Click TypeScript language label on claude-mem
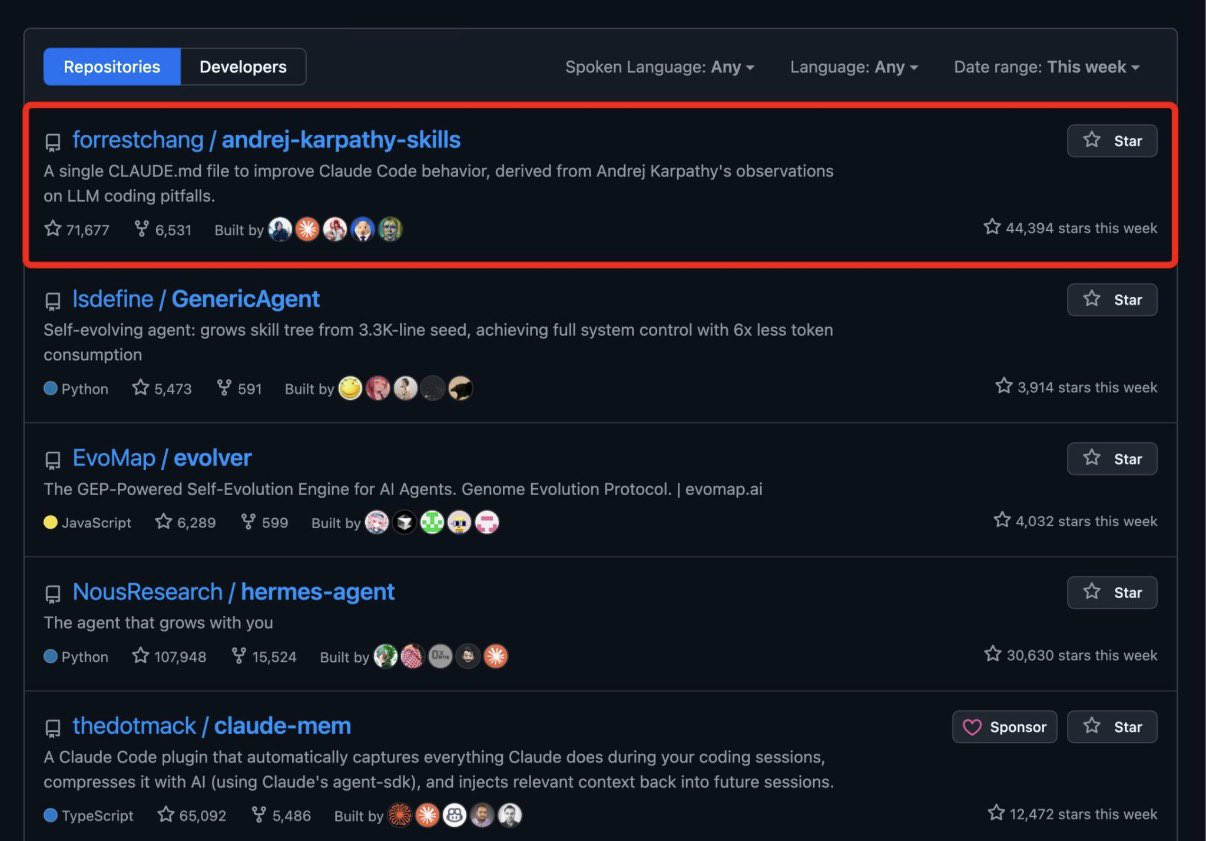The width and height of the screenshot is (1206, 841). [x=89, y=816]
